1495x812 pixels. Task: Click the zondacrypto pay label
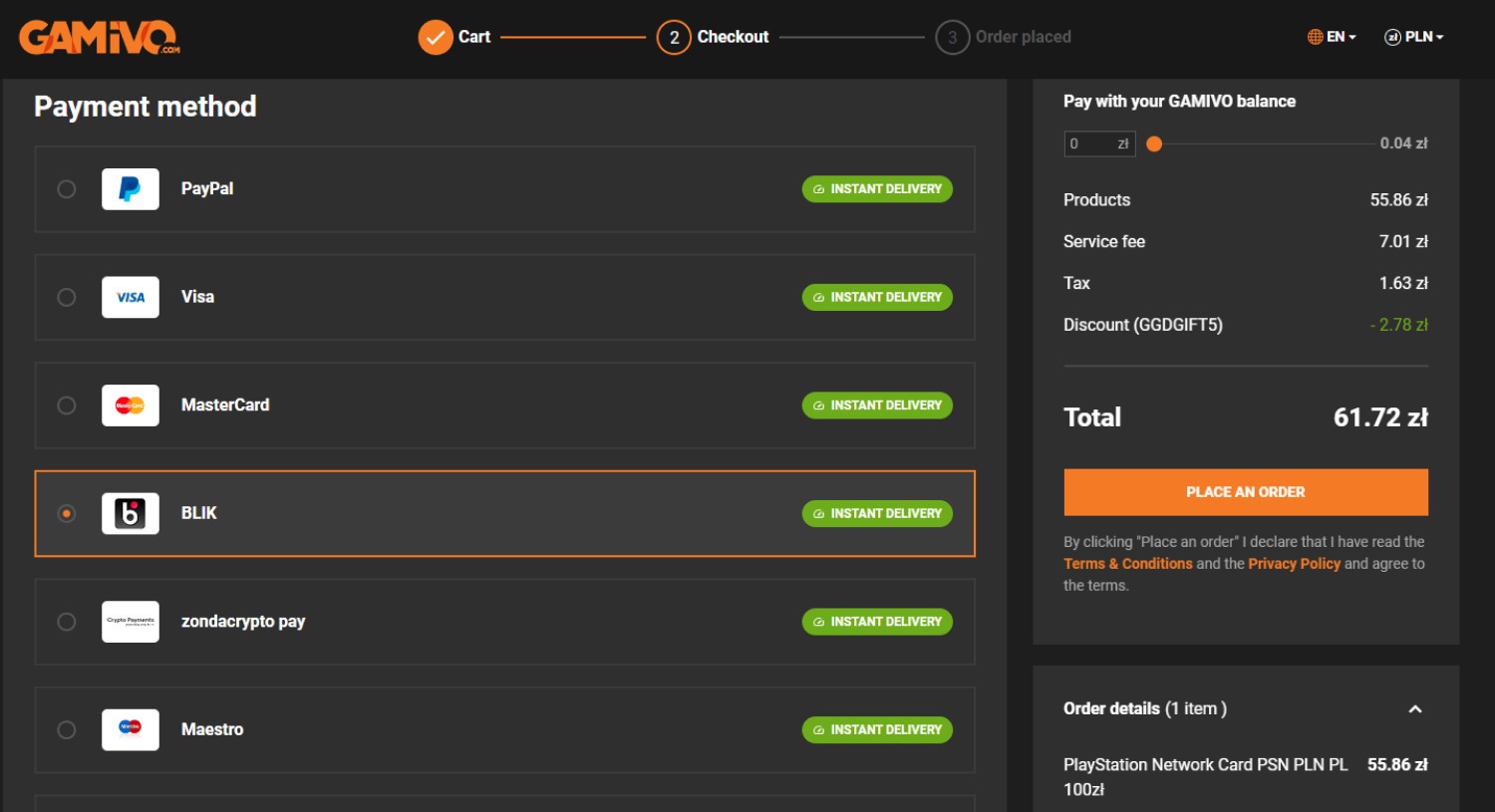click(243, 622)
